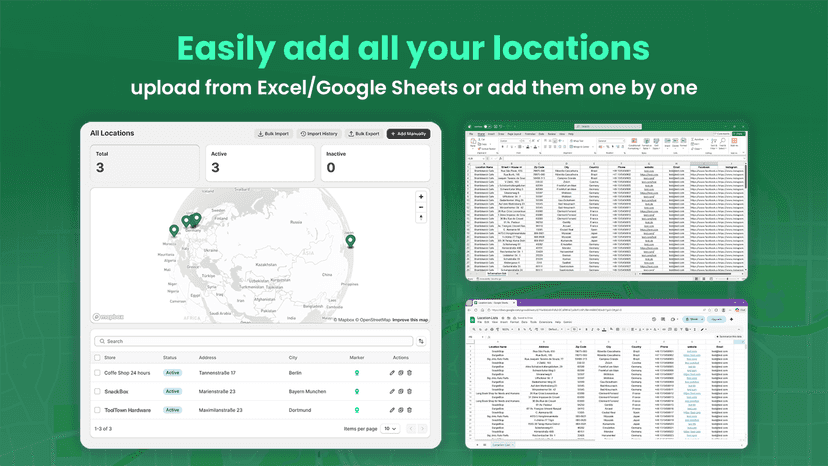Screen dimensions: 828x466
Task: Go to the next page of locations
Action: [422, 428]
